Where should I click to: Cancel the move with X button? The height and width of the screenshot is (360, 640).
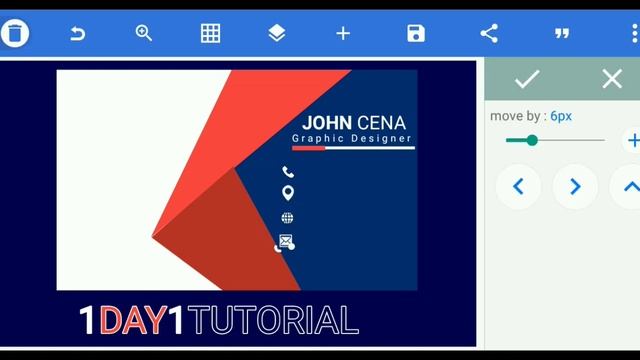pos(612,78)
